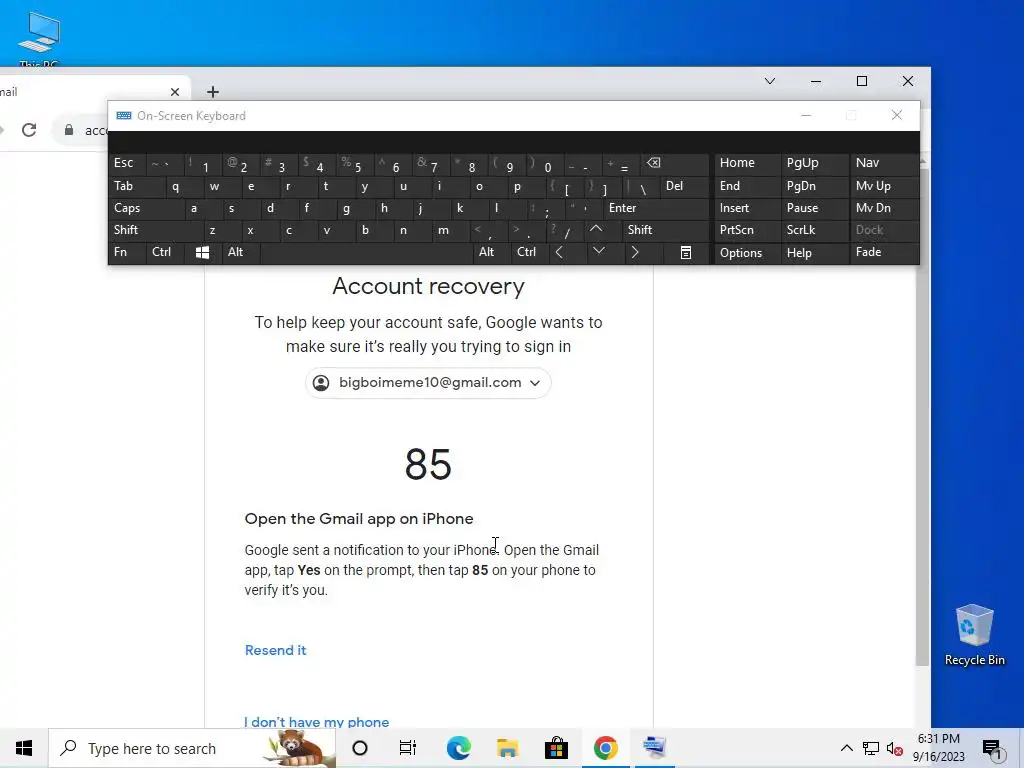Image resolution: width=1024 pixels, height=768 pixels.
Task: Toggle the Caps lock key
Action: pos(146,208)
